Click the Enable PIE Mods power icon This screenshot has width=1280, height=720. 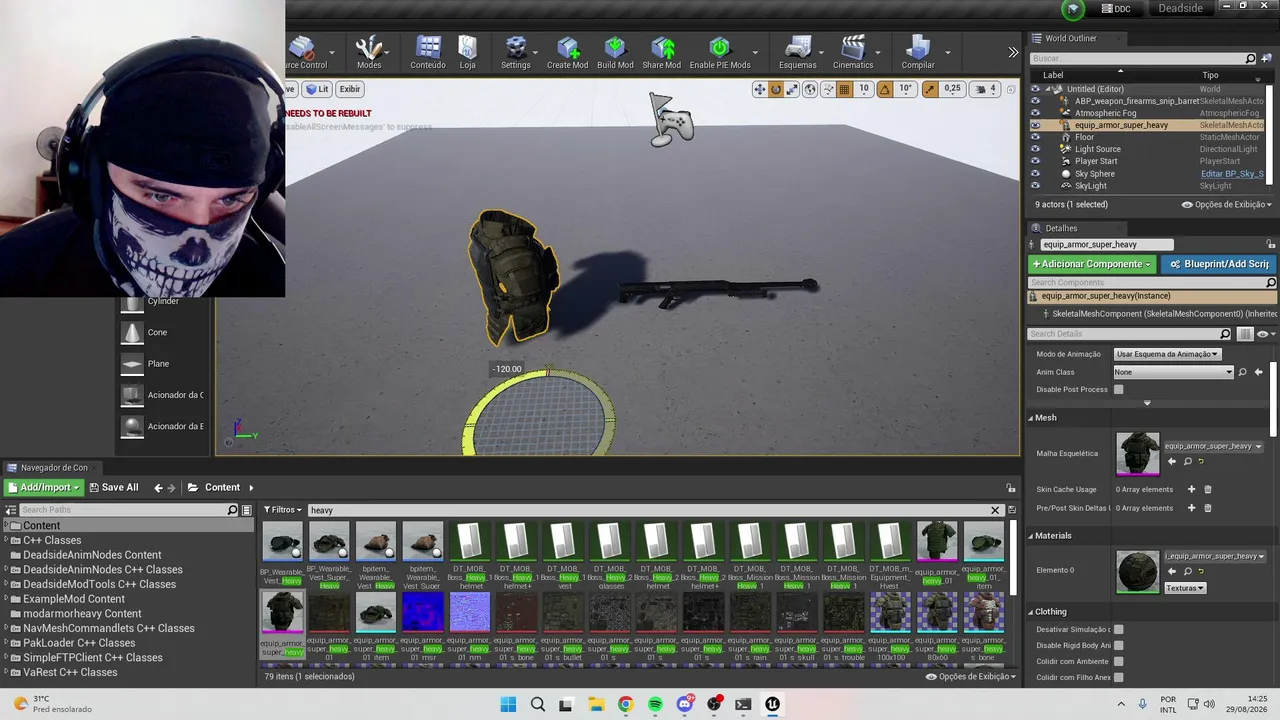tap(720, 53)
